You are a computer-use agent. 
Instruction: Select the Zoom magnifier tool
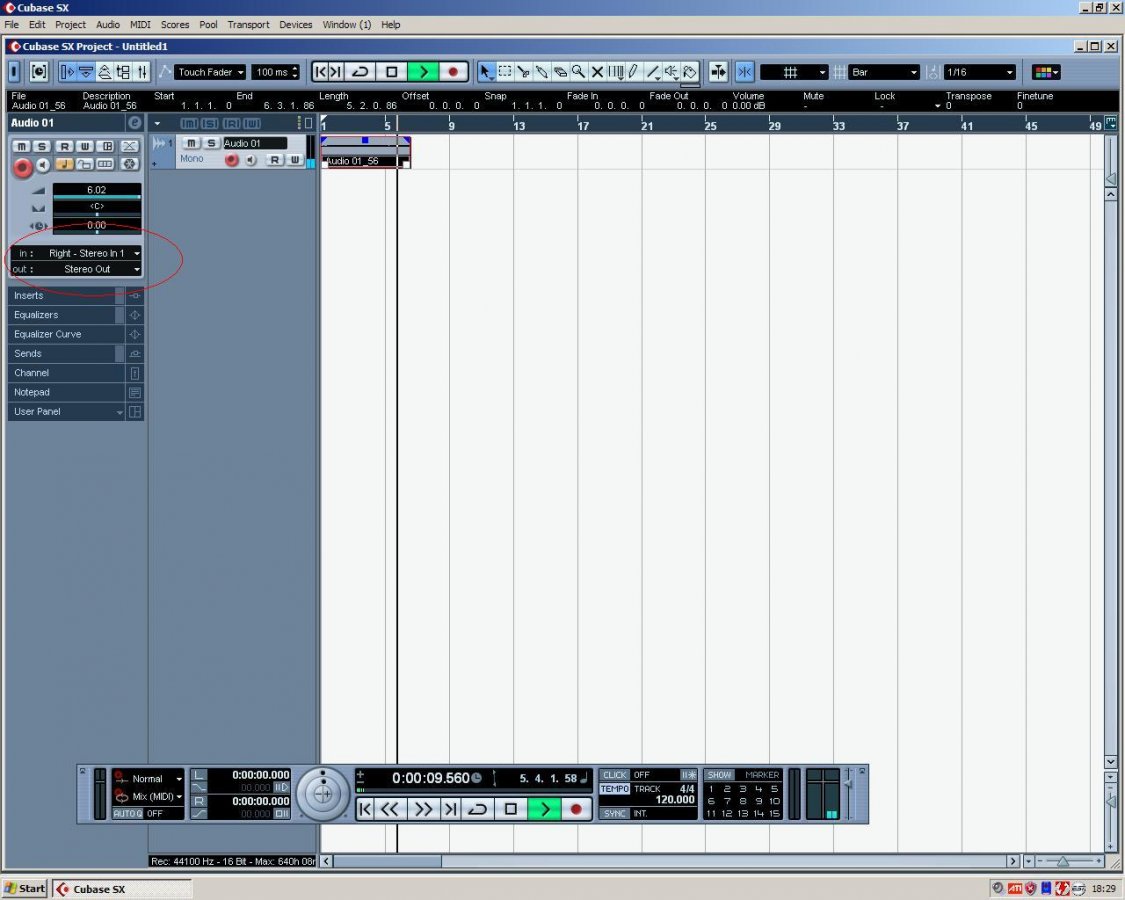578,72
